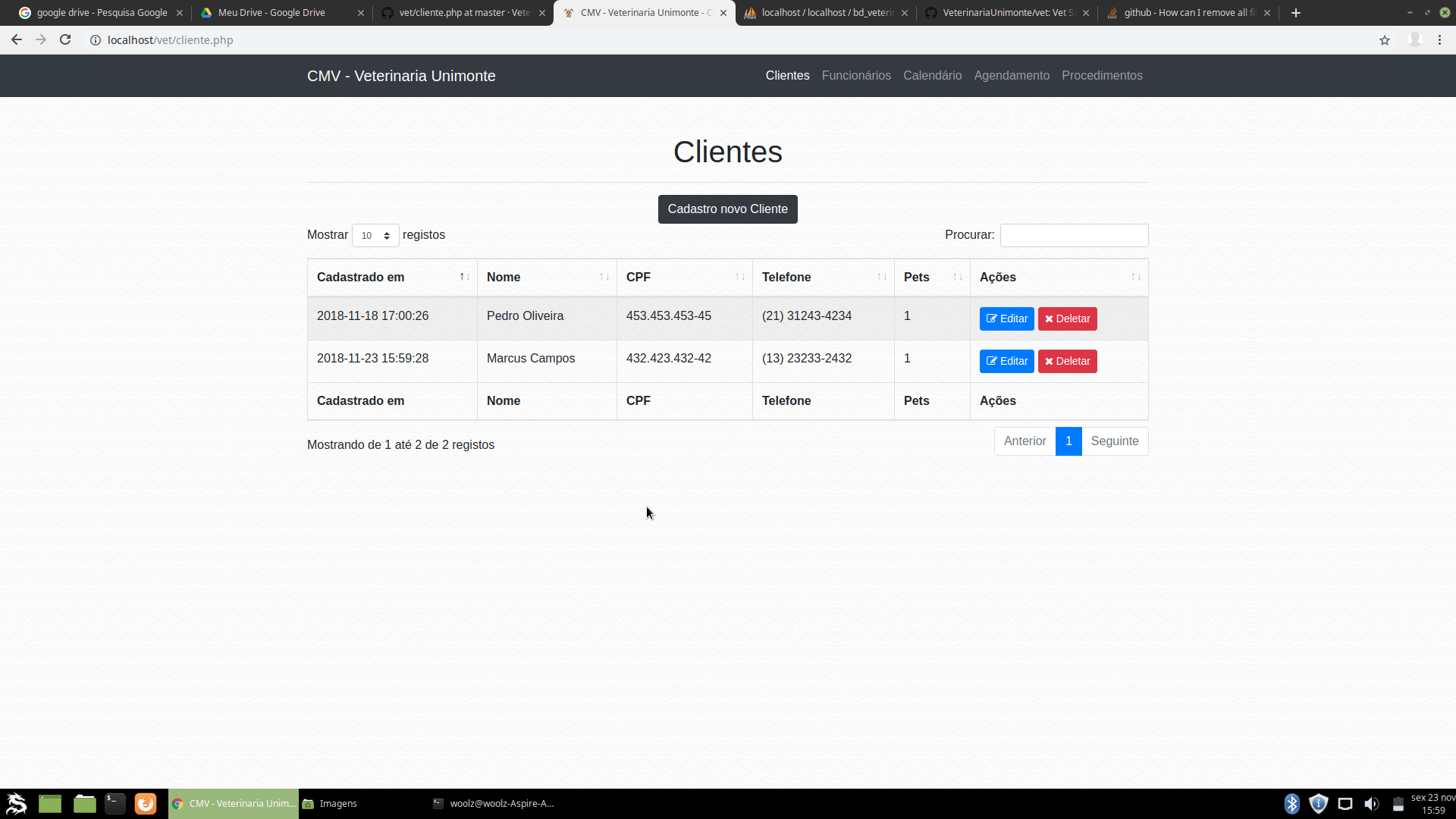Switch to localhost bd_veterinaria phpMyAdmin tab
Viewport: 1456px width, 819px height.
[x=827, y=13]
